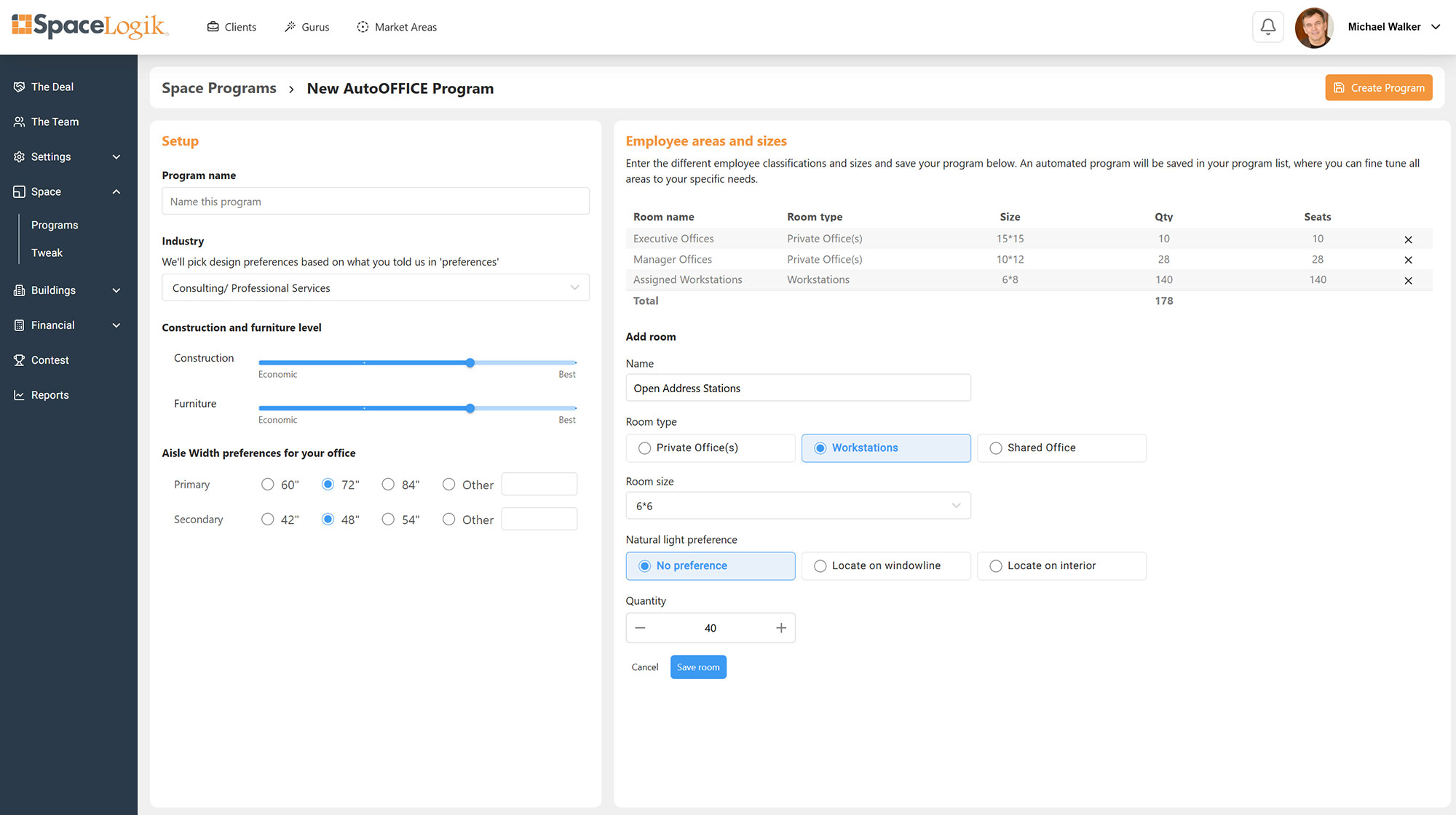Select 84" primary aisle width
This screenshot has width=1456, height=815.
pos(389,485)
